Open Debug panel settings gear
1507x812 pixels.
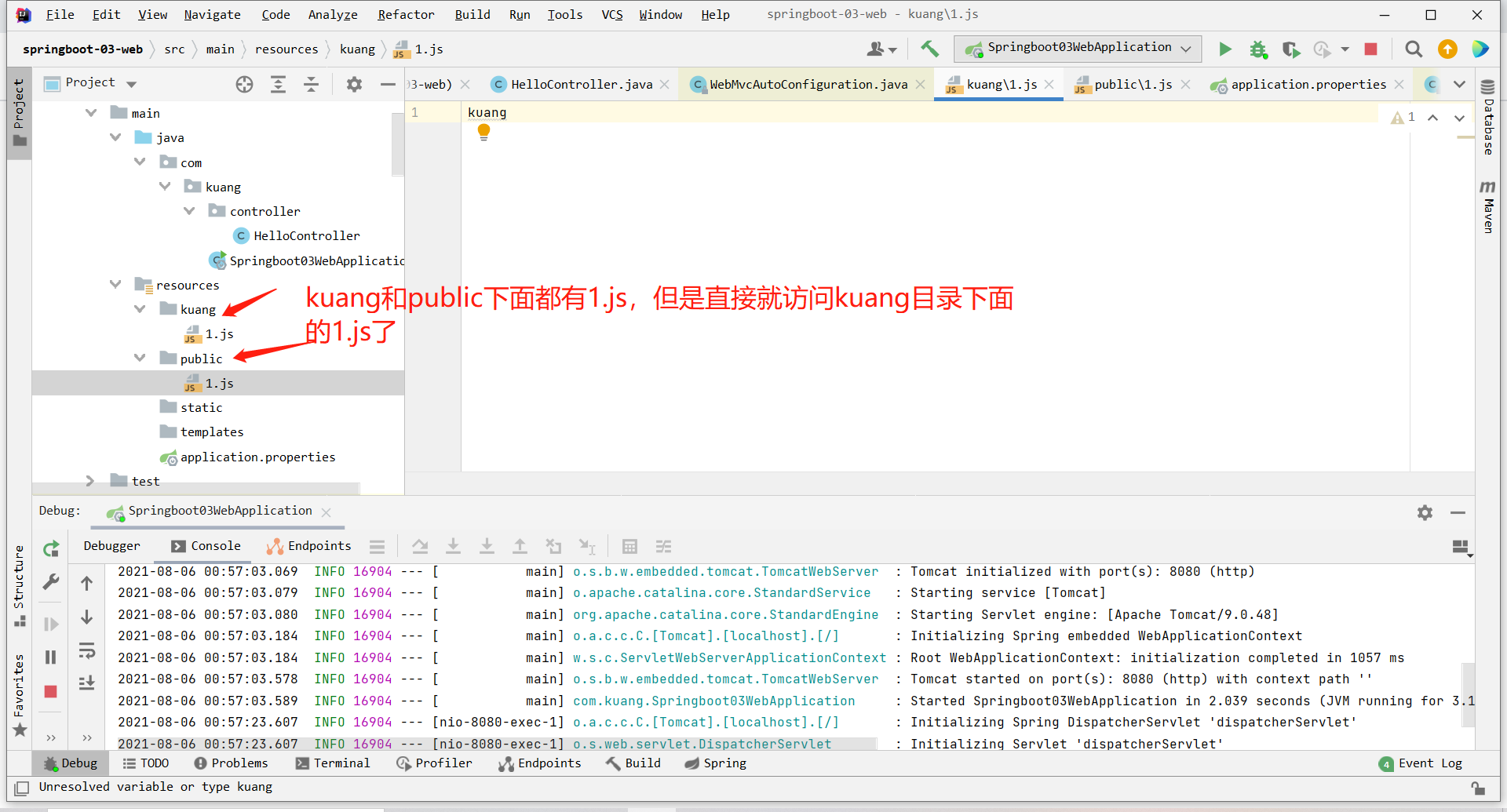tap(1425, 512)
